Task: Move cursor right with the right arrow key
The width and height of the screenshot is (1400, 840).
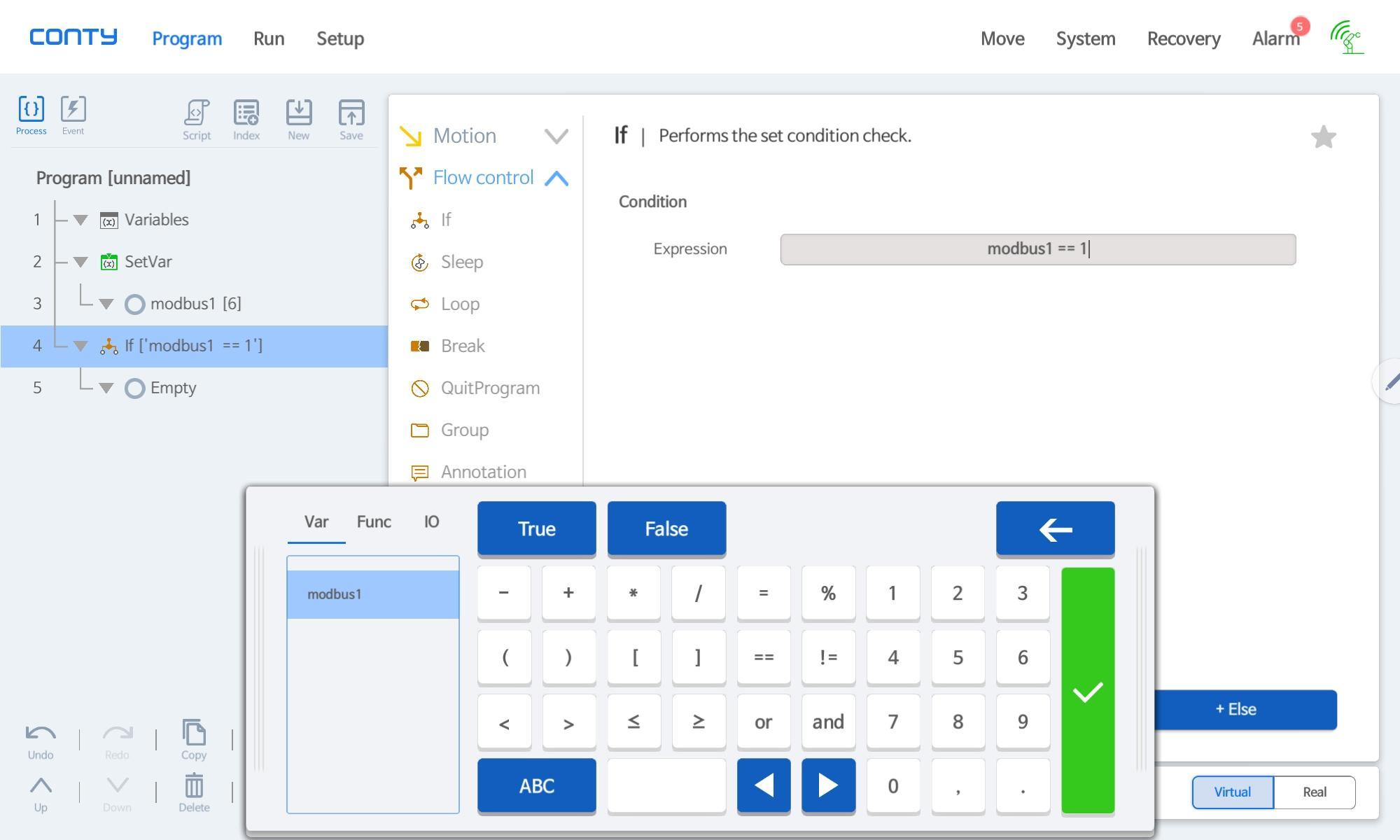Action: (x=828, y=785)
